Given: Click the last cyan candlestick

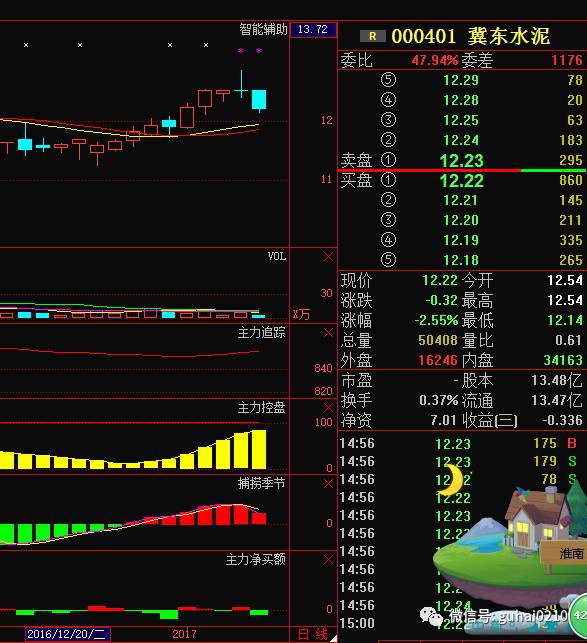Looking at the screenshot, I should (259, 99).
